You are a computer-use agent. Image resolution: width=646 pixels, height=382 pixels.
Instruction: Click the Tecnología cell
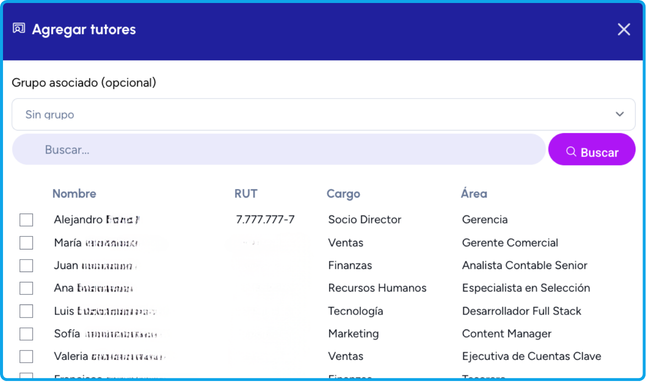[x=356, y=311]
